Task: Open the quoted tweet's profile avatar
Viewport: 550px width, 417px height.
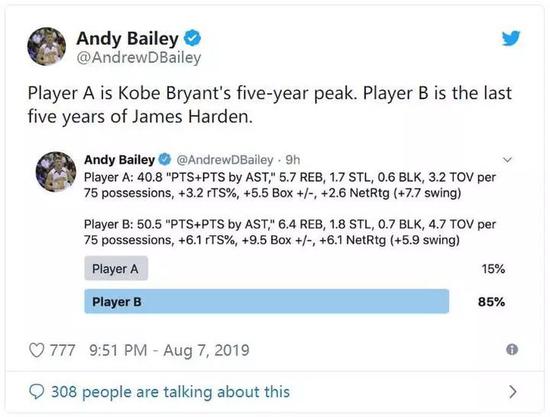Action: [x=56, y=171]
